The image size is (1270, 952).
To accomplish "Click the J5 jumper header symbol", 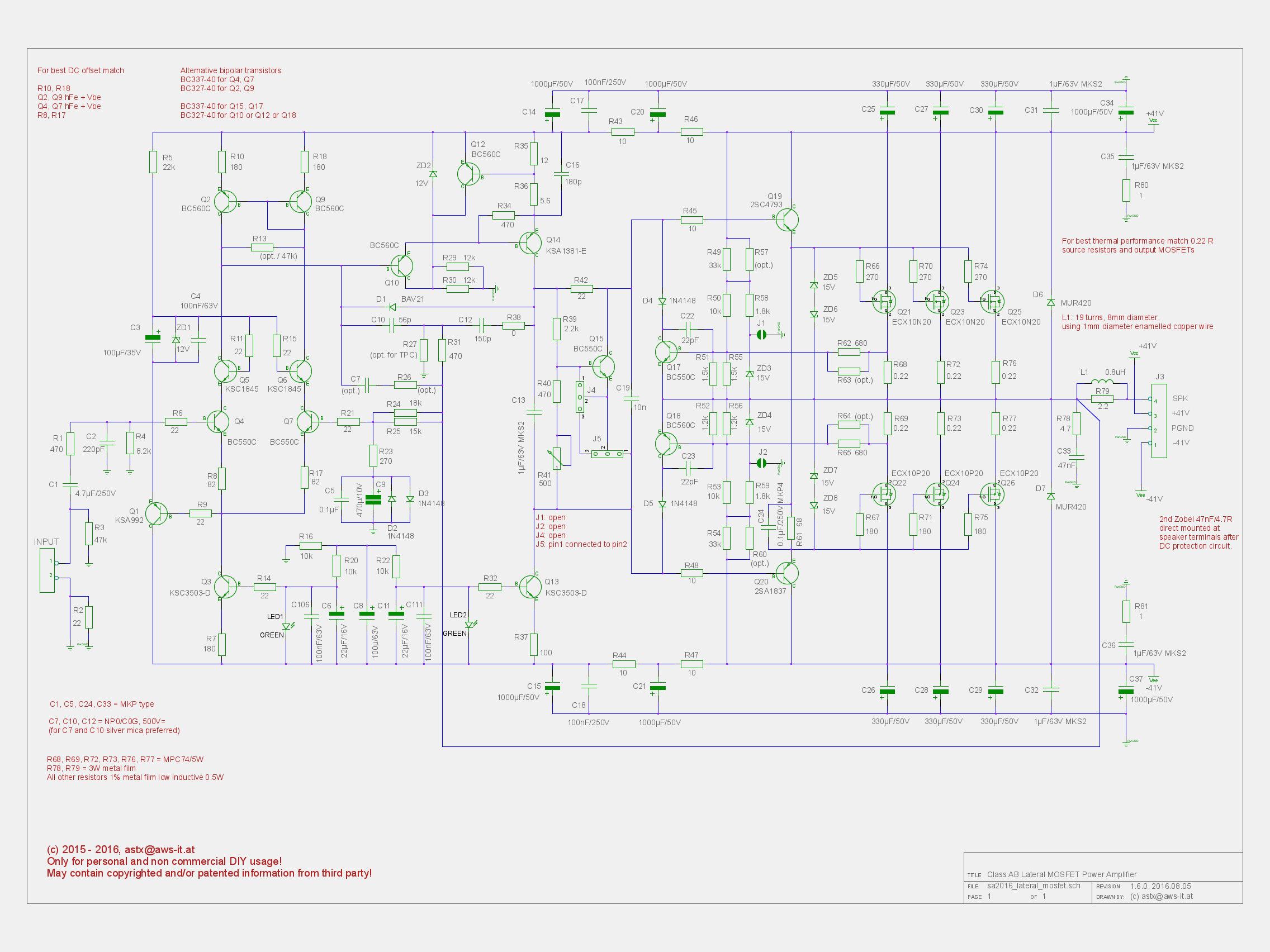I will point(607,454).
